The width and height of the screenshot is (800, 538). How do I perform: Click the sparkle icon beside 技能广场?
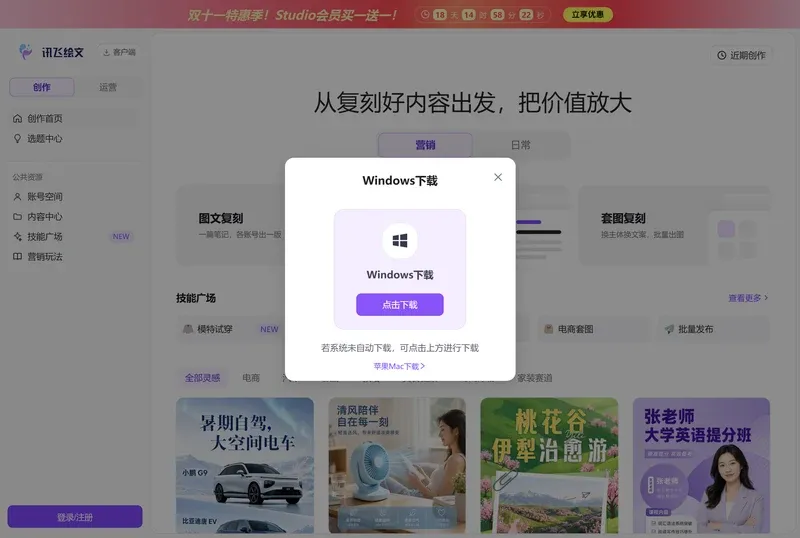coord(17,236)
